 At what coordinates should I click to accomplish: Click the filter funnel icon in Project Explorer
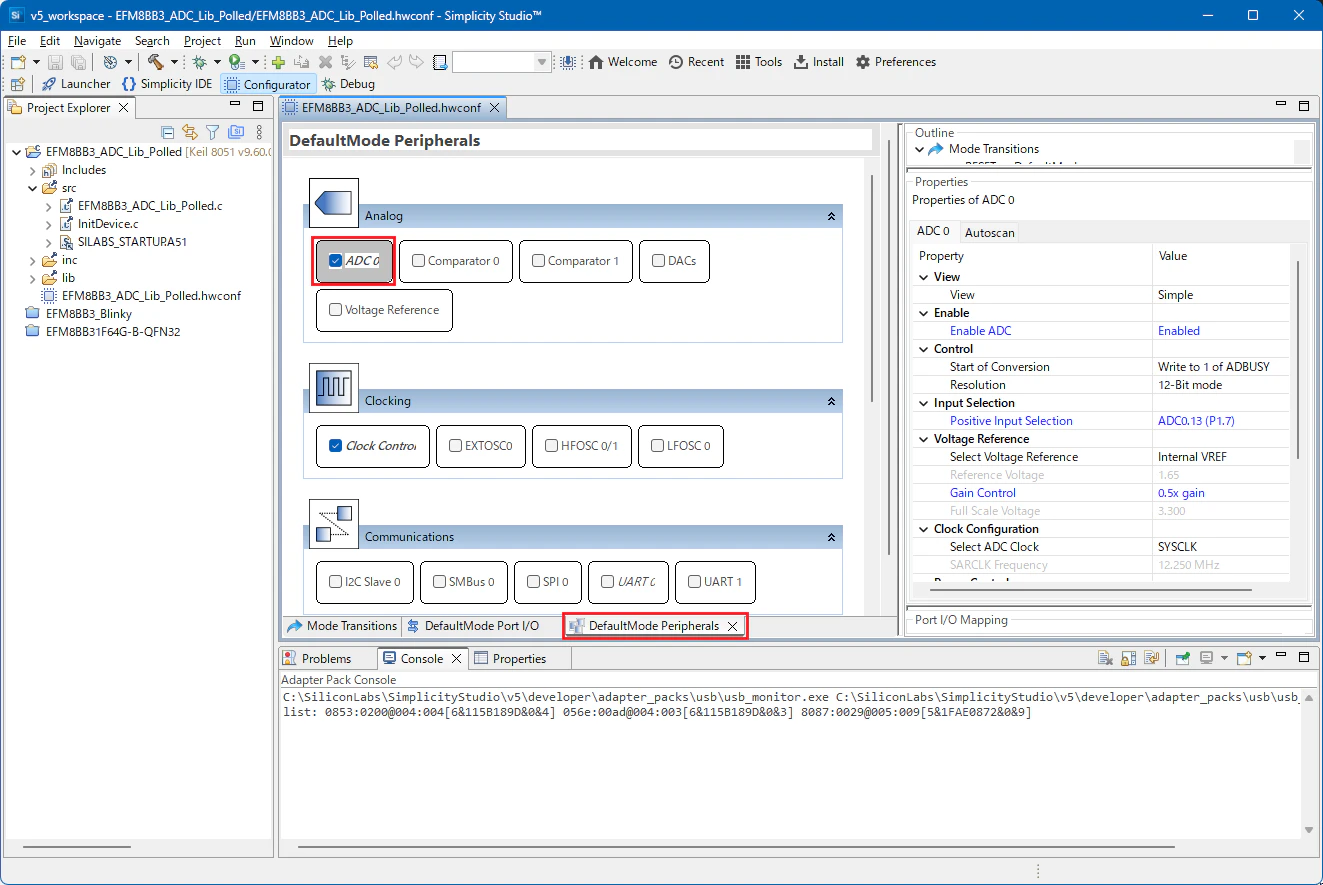(x=213, y=132)
